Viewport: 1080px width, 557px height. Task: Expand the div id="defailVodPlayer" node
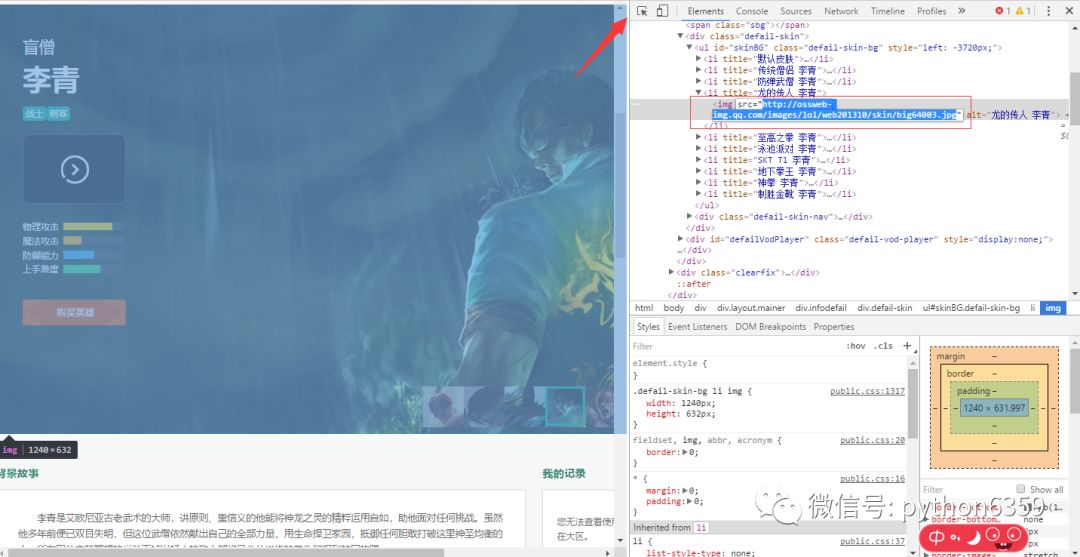(681, 239)
